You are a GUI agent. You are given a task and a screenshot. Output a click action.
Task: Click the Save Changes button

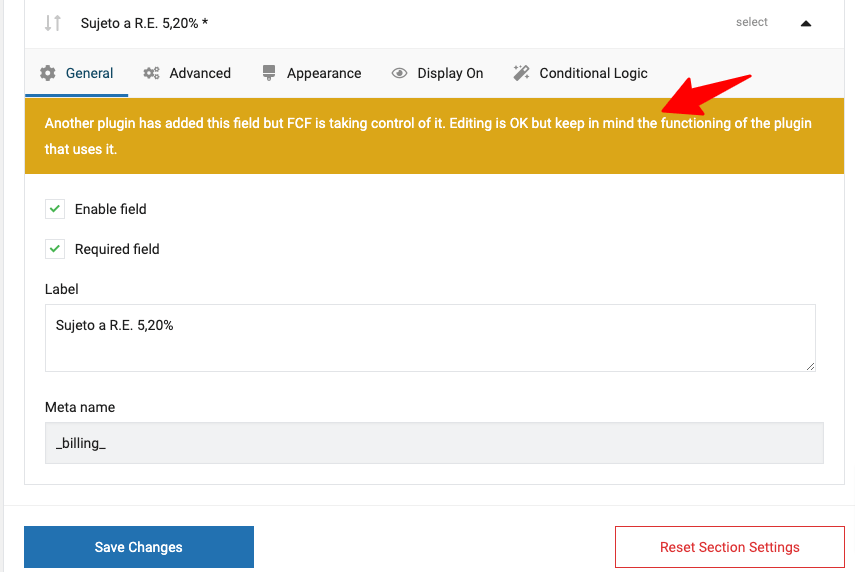[x=139, y=547]
